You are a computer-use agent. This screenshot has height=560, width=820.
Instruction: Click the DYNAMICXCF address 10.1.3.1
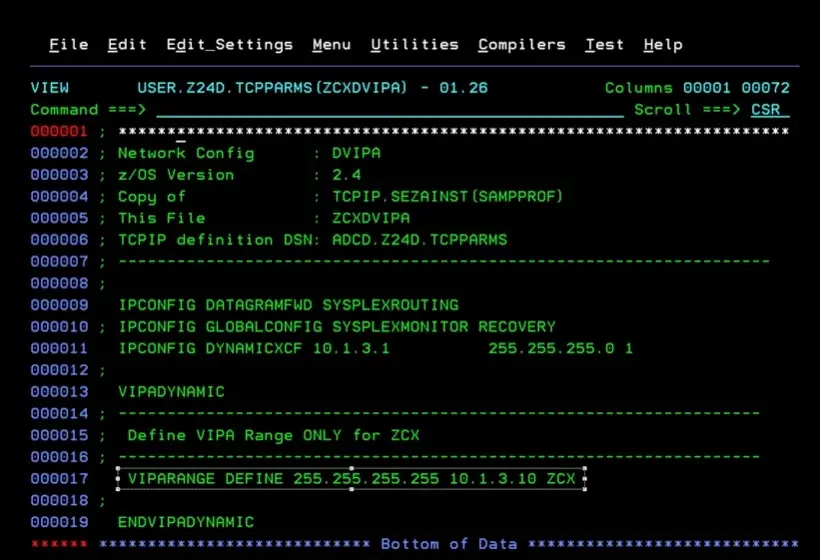point(351,348)
